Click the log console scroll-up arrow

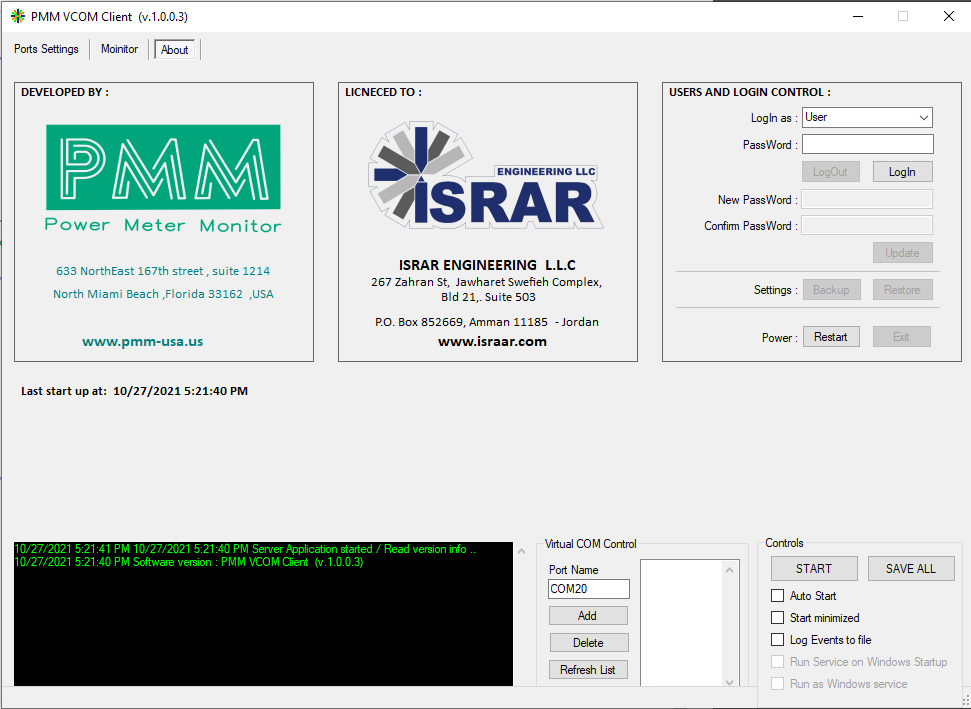[521, 551]
